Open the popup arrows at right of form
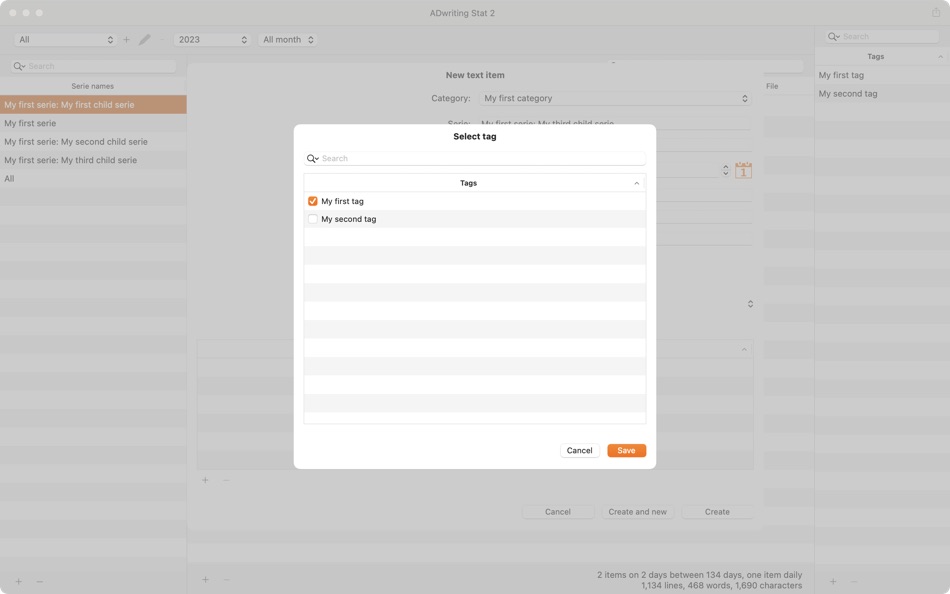 750,304
